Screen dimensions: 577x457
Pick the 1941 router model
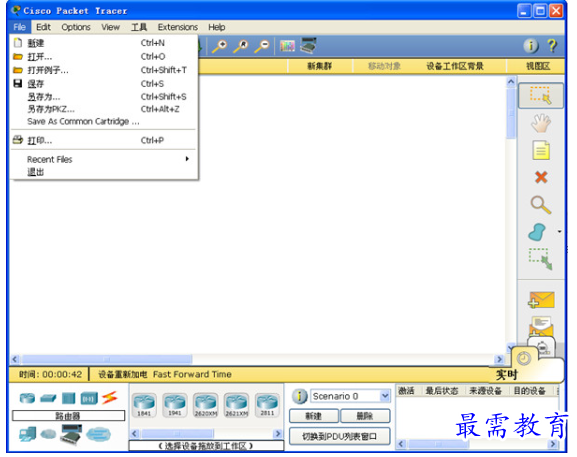[x=175, y=405]
